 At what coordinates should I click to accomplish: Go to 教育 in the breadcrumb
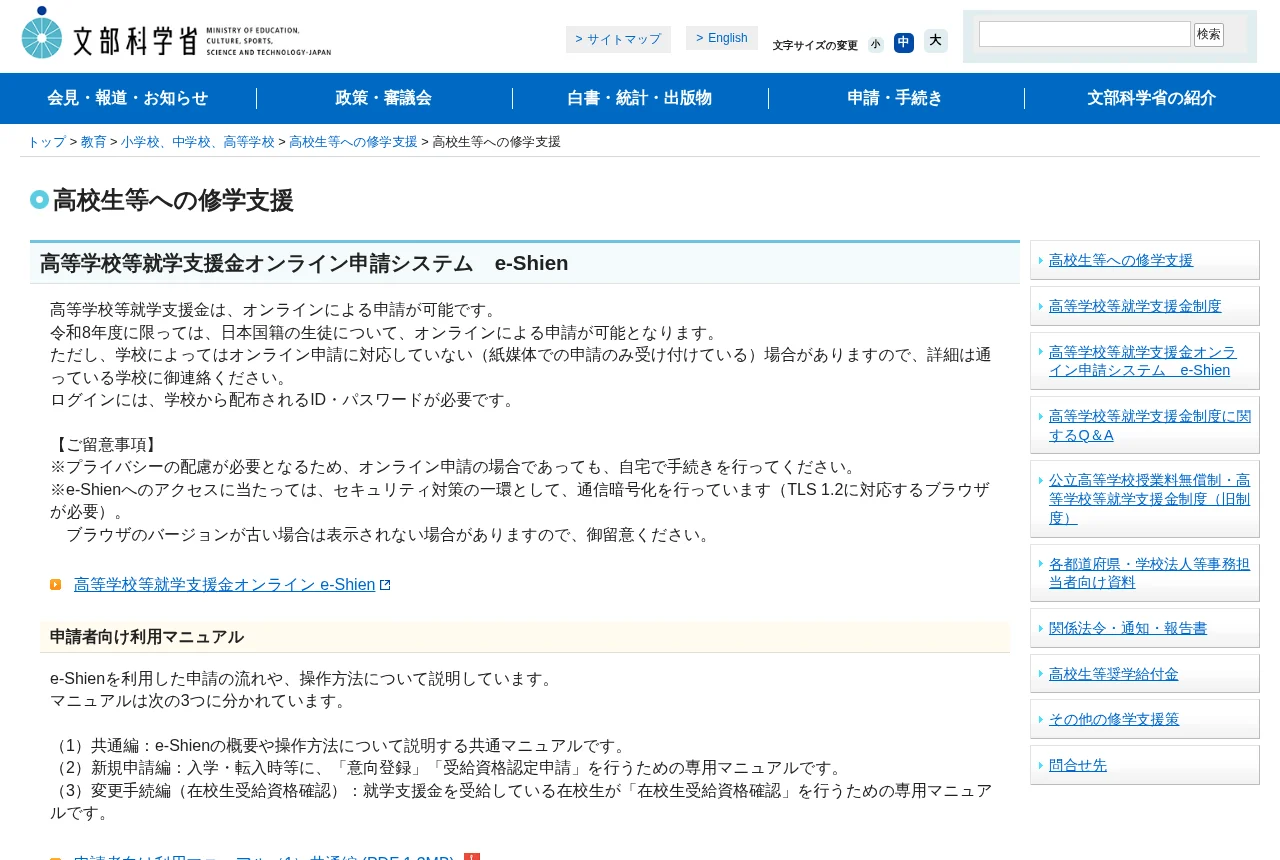[x=94, y=142]
